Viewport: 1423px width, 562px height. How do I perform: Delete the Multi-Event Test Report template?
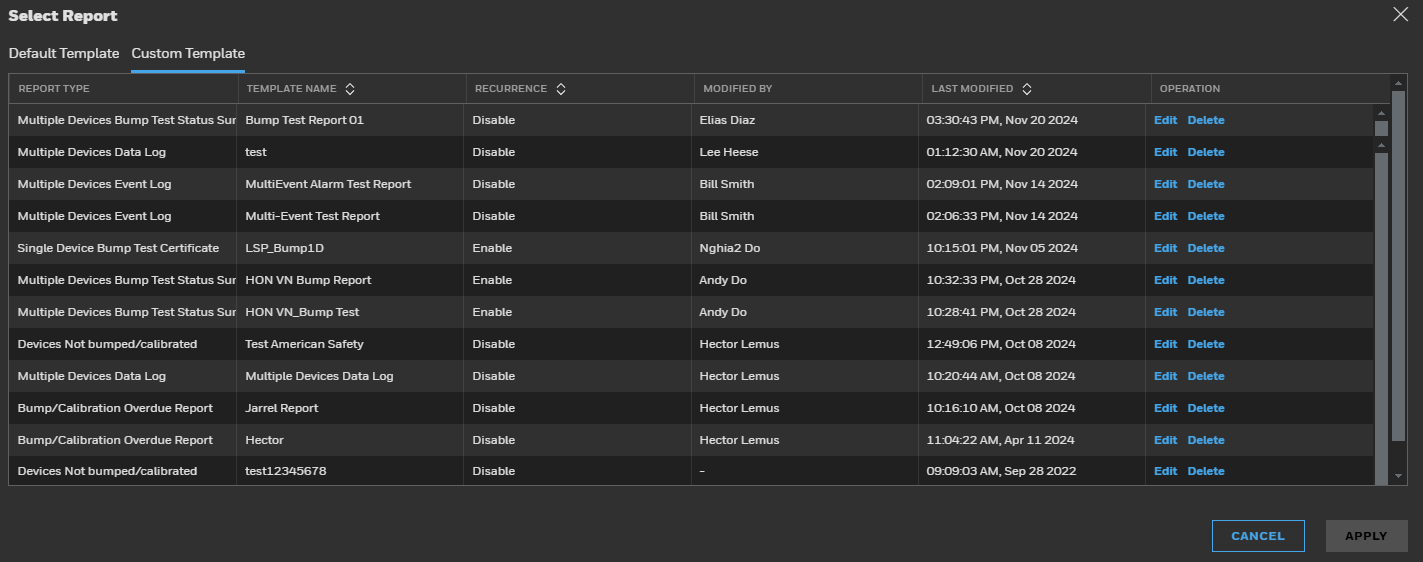[x=1206, y=216]
